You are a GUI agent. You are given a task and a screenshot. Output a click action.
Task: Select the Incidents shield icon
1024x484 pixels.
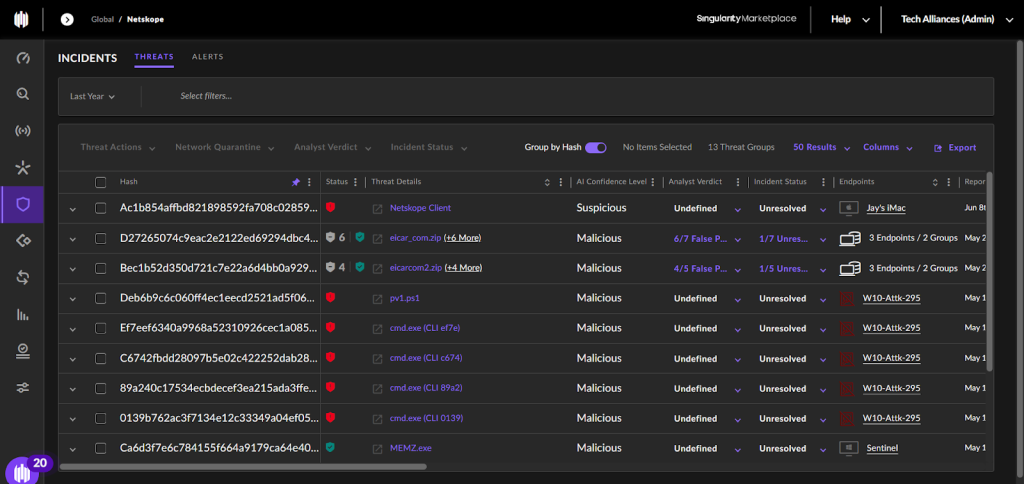tap(23, 205)
